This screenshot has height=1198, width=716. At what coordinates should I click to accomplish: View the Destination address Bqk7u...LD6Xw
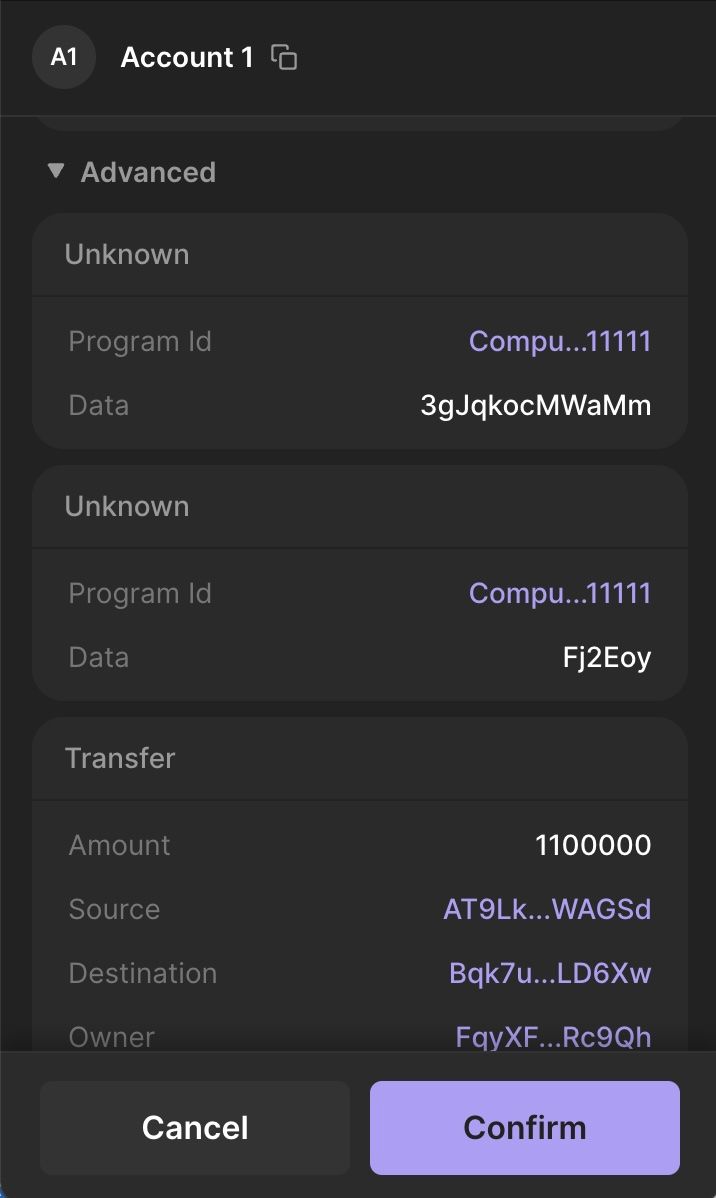click(x=551, y=973)
